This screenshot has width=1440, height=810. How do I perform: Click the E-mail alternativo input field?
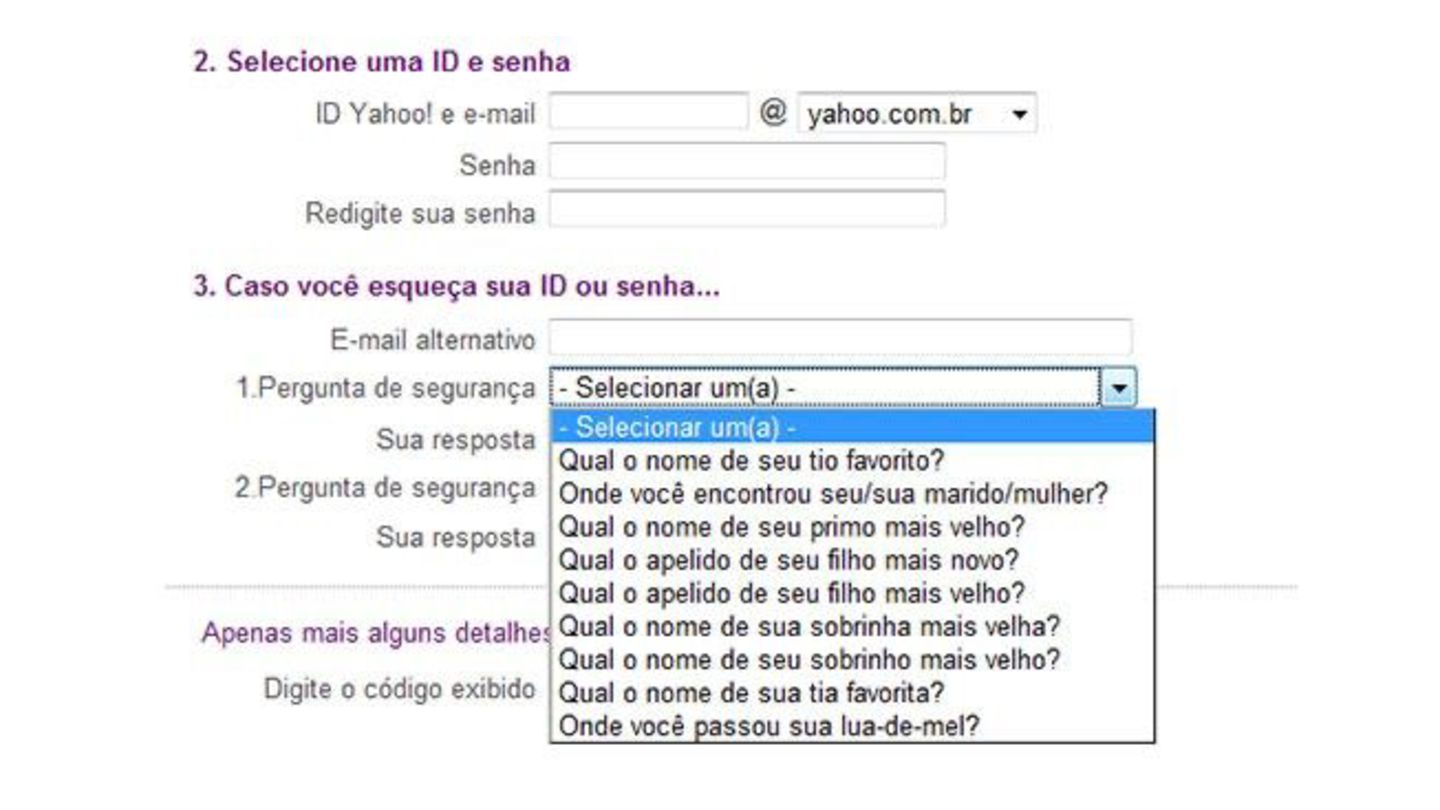(x=840, y=338)
